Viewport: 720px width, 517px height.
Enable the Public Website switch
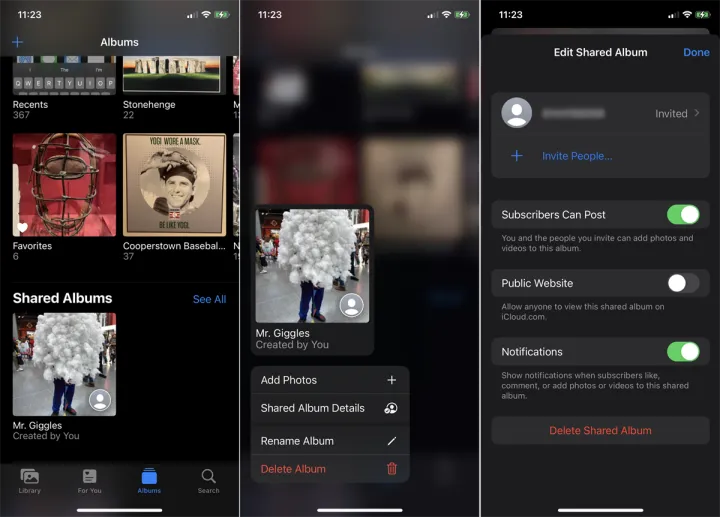683,283
